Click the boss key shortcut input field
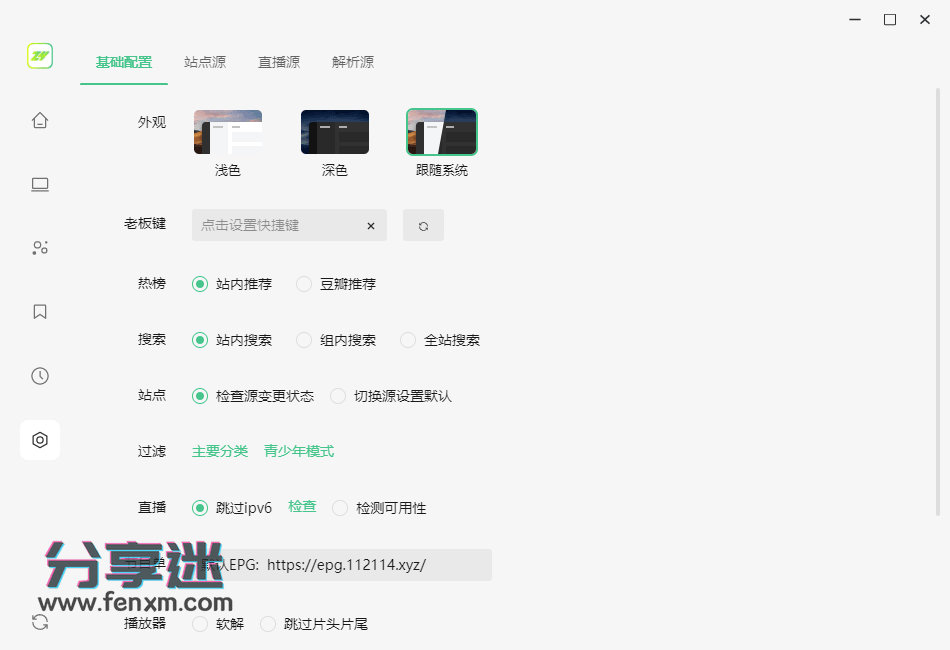Viewport: 950px width, 650px height. click(280, 225)
